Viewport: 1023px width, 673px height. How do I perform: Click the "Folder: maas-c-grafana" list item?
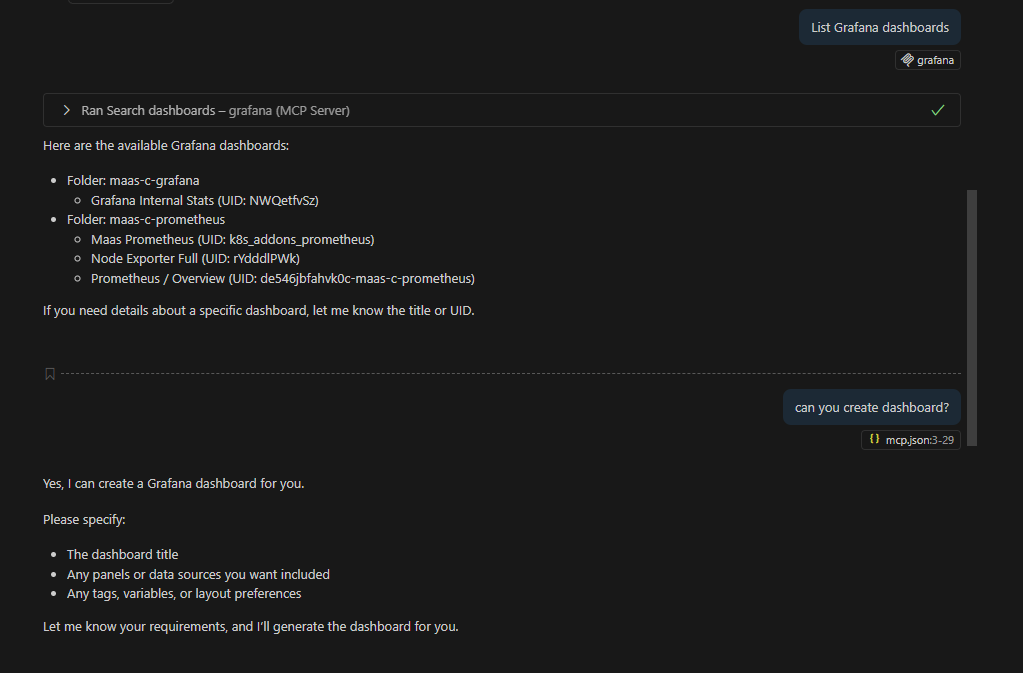tap(133, 181)
